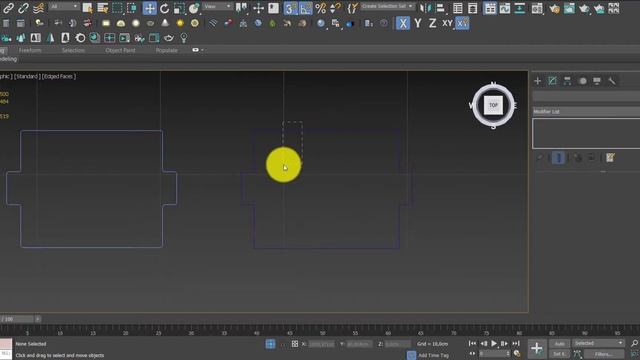Open the Selection ribbon tab

coord(73,50)
